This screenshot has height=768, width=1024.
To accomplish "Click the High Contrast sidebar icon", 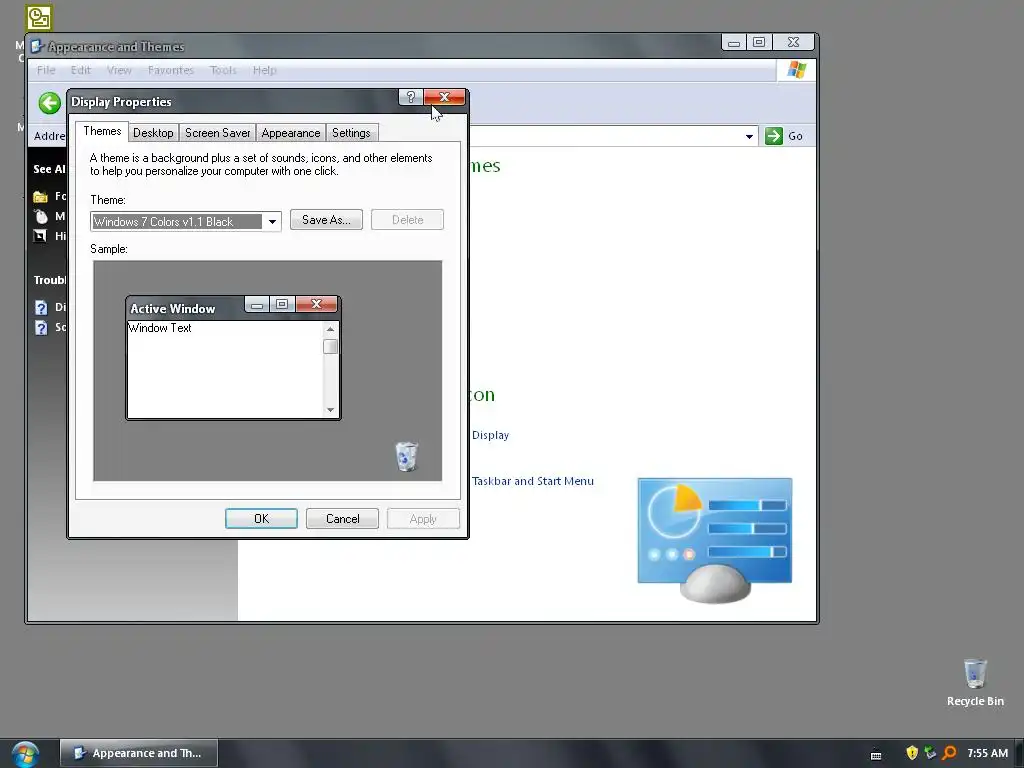I will tap(40, 236).
